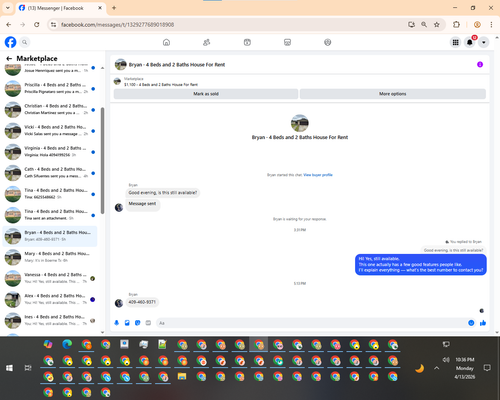Click the Facebook logo
Image resolution: width=500 pixels, height=400 pixels.
tap(10, 42)
